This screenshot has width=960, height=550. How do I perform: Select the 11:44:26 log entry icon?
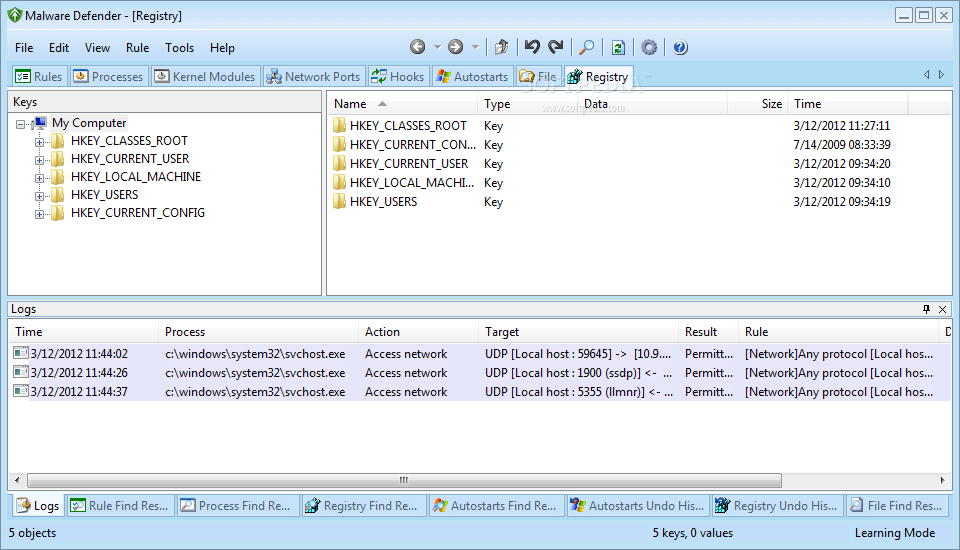pos(21,372)
